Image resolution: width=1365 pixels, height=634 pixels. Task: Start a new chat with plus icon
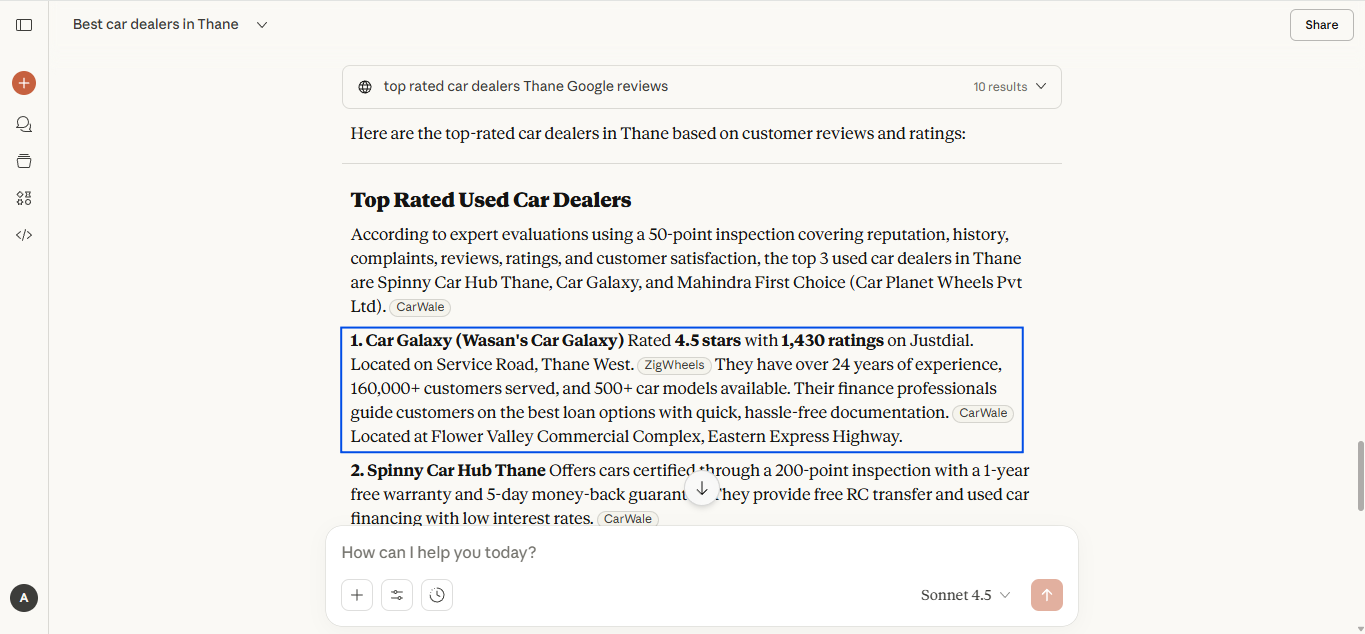tap(24, 83)
